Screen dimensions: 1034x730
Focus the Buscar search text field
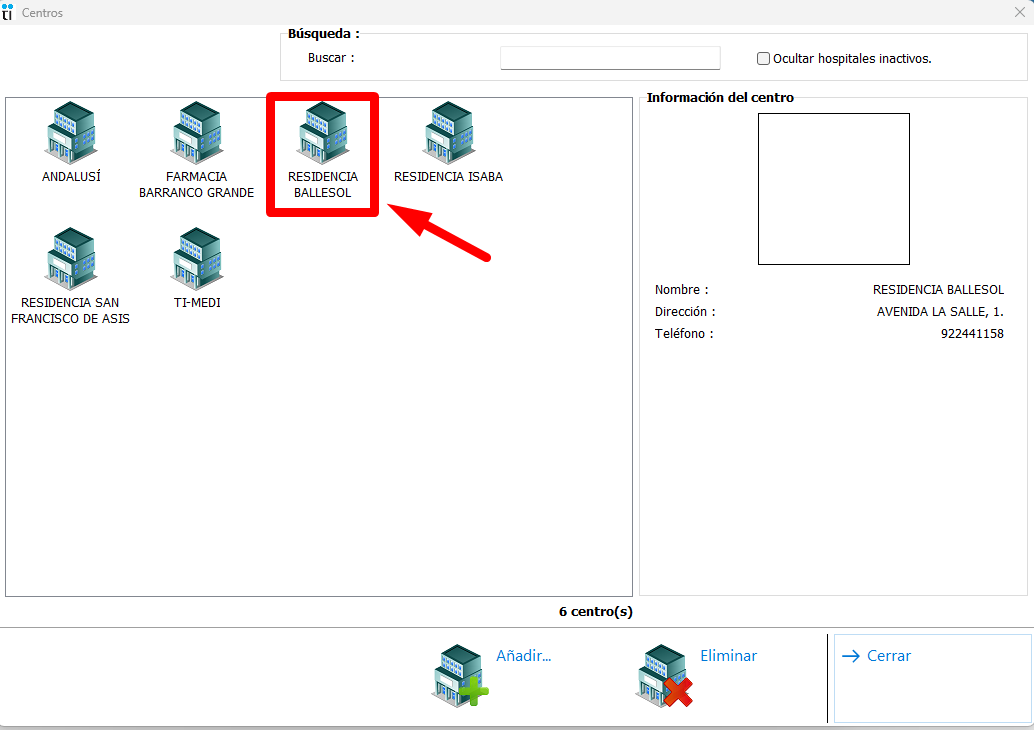[x=610, y=58]
